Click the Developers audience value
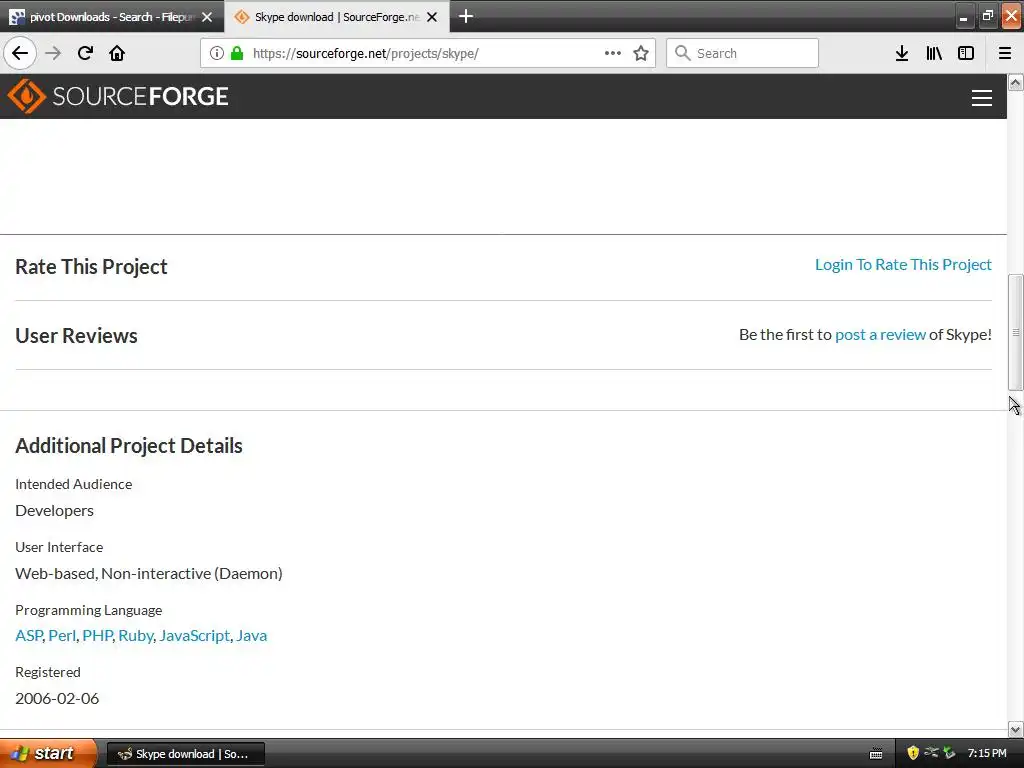Viewport: 1024px width, 768px height. point(54,511)
